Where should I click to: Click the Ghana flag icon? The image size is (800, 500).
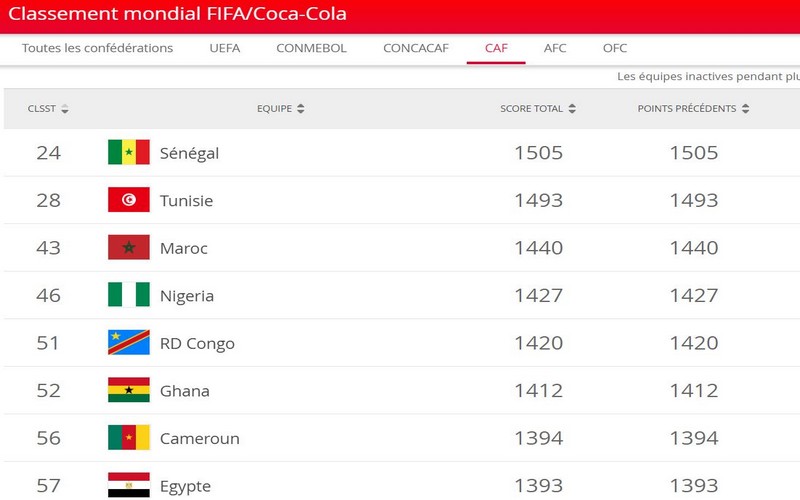click(129, 390)
